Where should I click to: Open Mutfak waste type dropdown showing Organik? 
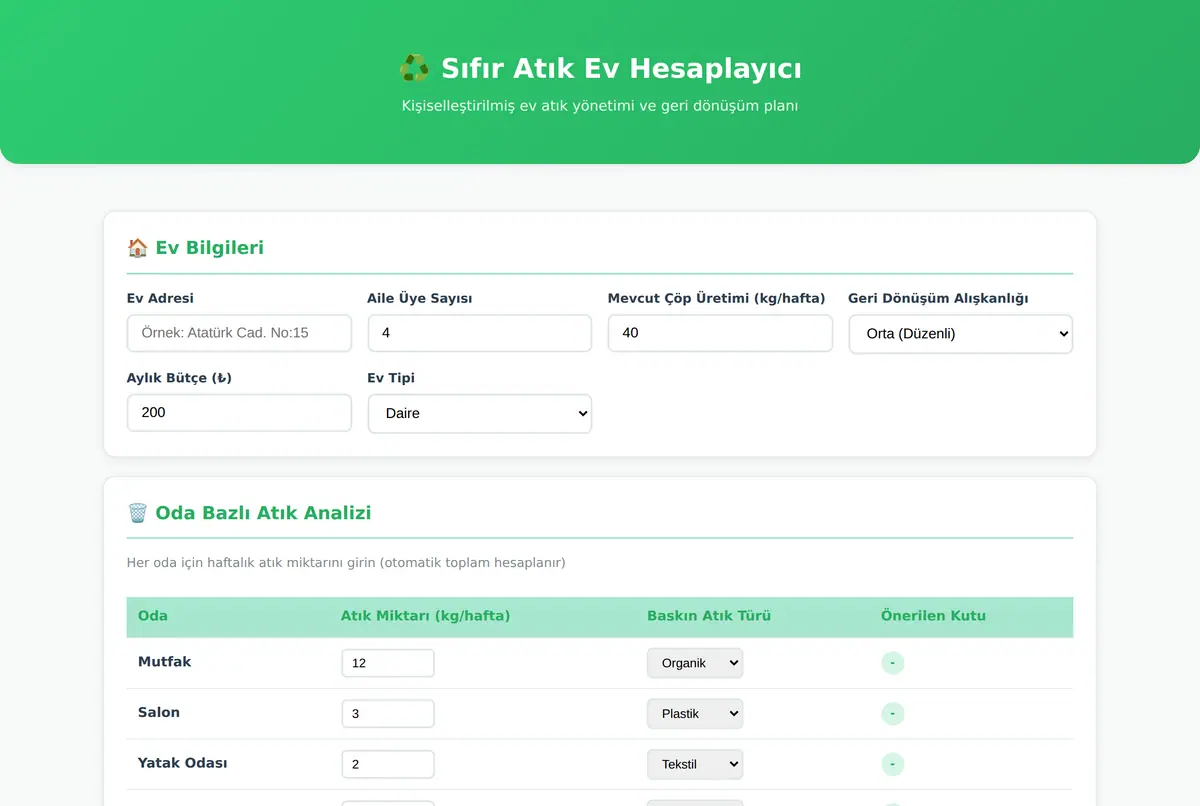(x=695, y=663)
